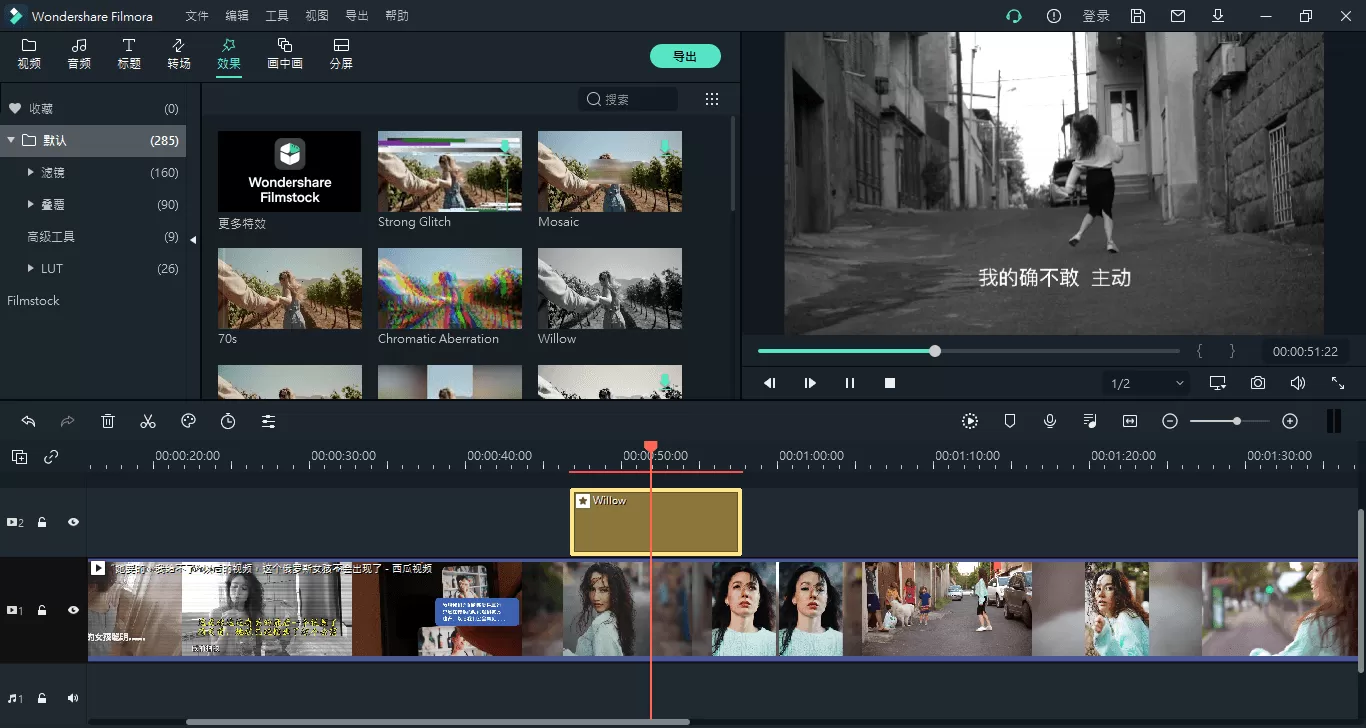Screen dimensions: 1366x728
Task: Toggle visibility of the video overlay track
Action: pos(73,521)
